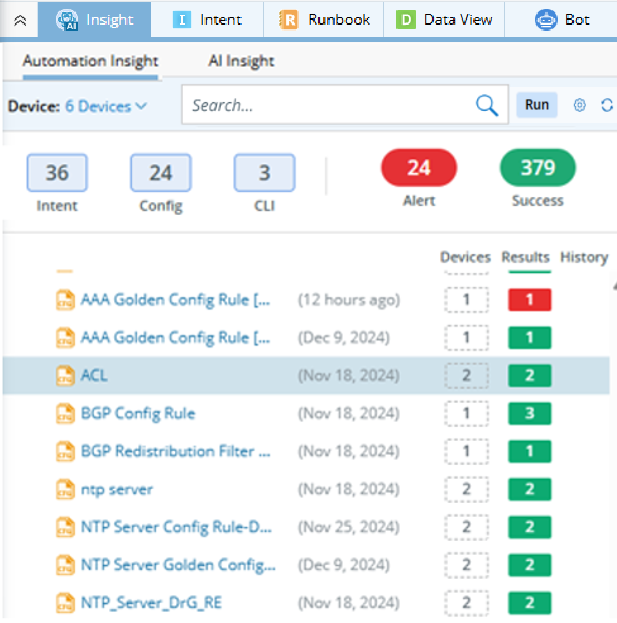Open AAA Golden Config Rule from 12 hours ago
Screen dimensions: 617x623
pyautogui.click(x=175, y=300)
